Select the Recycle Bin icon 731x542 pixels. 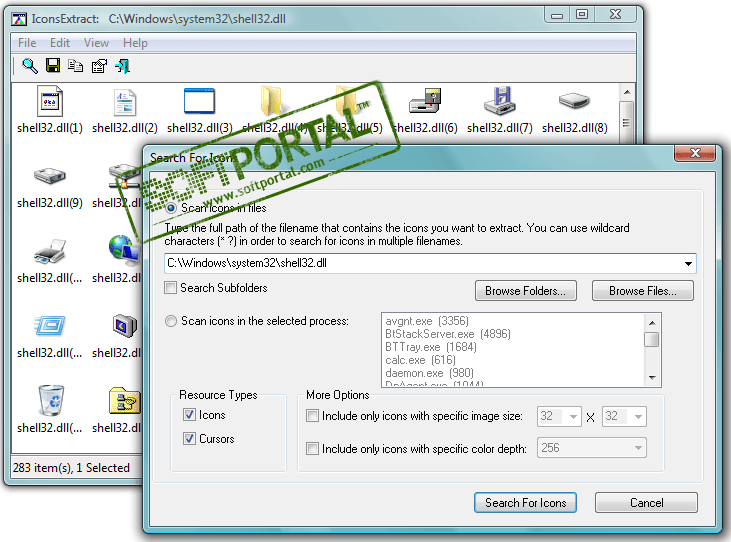[50, 400]
